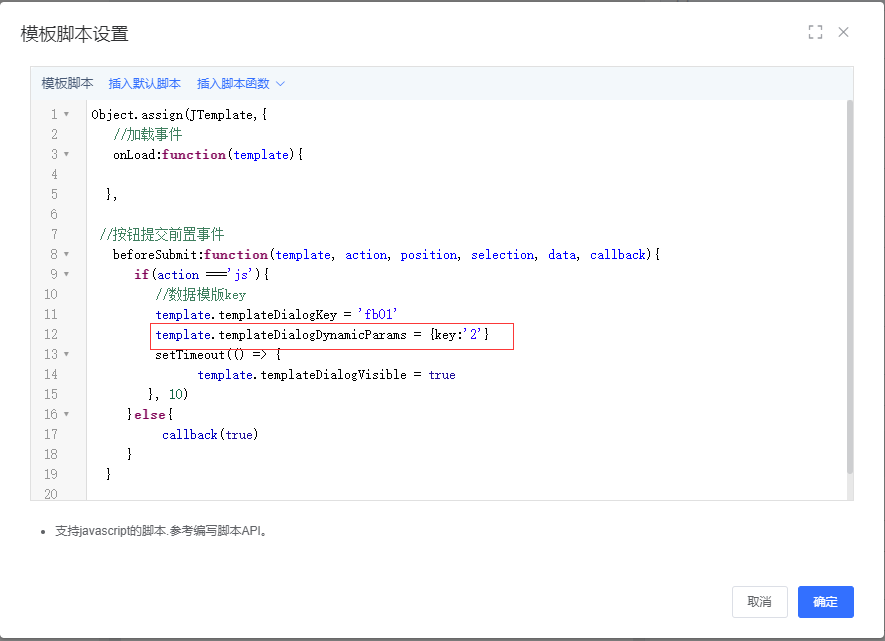Viewport: 885px width, 641px height.
Task: Collapse the setTimeout block at line 13
Action: pyautogui.click(x=66, y=355)
